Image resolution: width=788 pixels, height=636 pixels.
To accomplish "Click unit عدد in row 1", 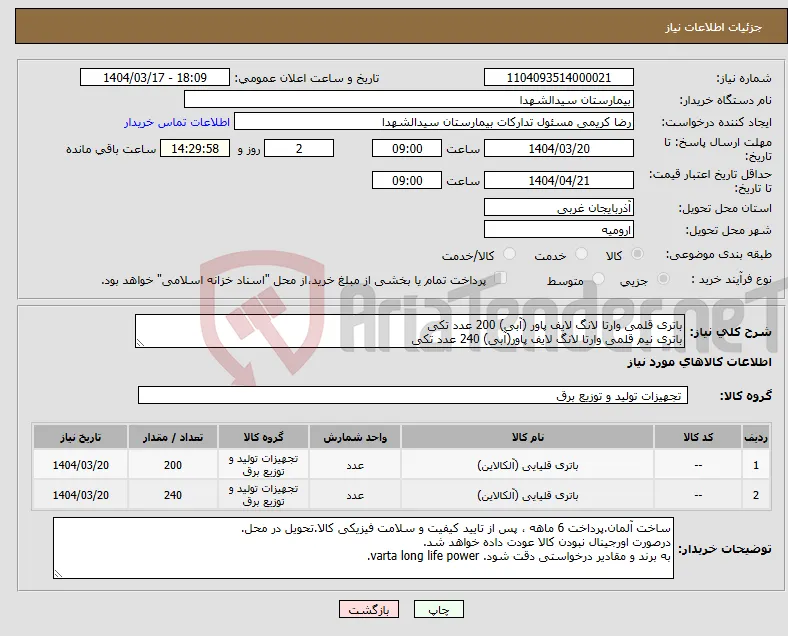I will (355, 466).
